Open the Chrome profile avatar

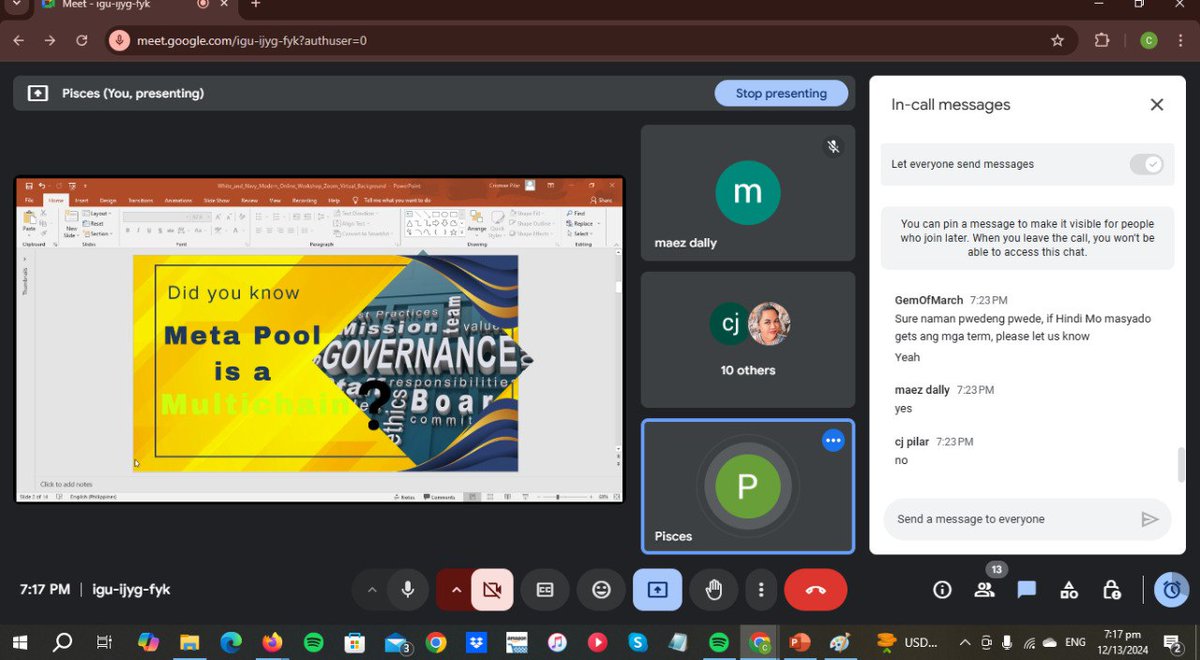tap(1149, 41)
